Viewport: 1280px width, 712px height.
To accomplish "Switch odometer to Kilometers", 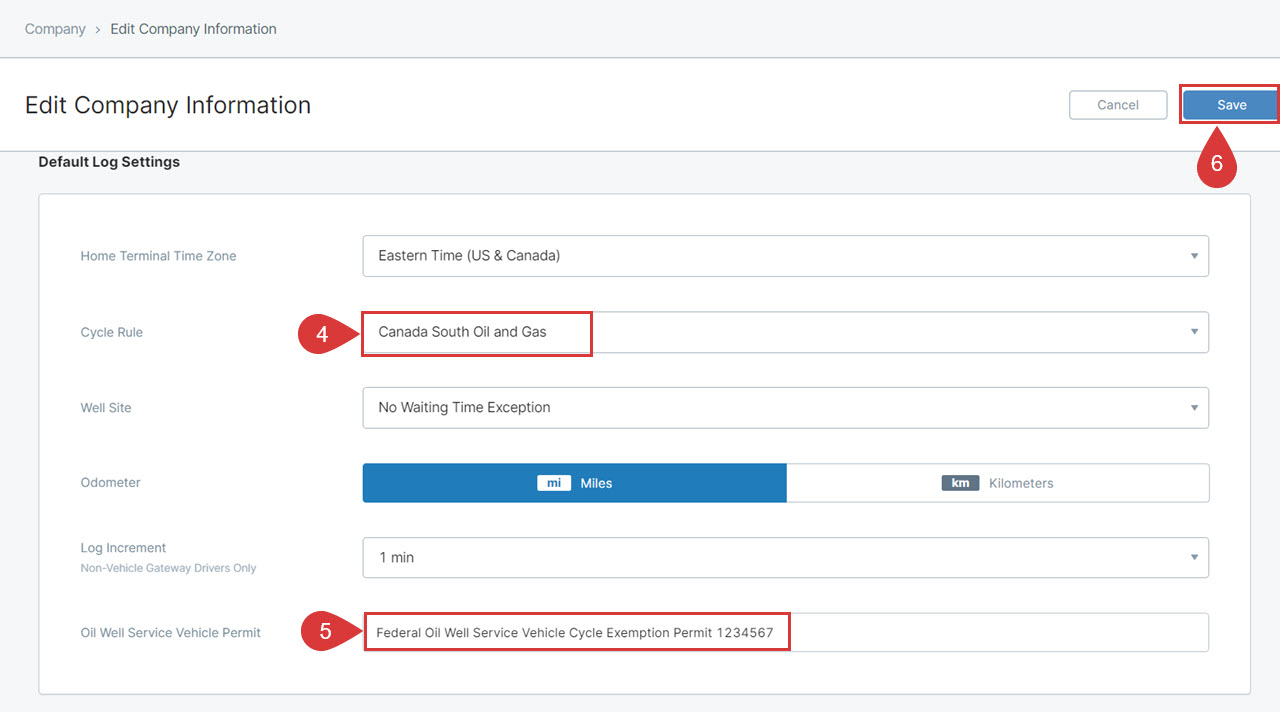I will [x=998, y=483].
